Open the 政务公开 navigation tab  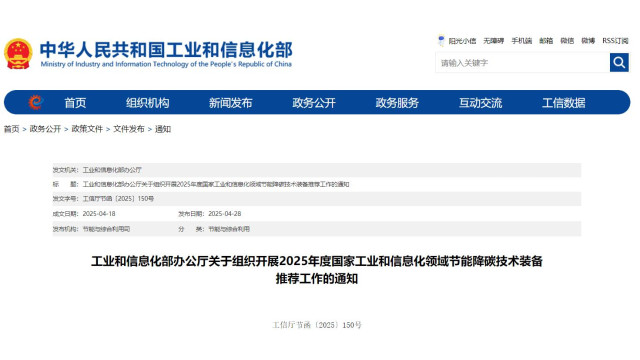pos(314,103)
